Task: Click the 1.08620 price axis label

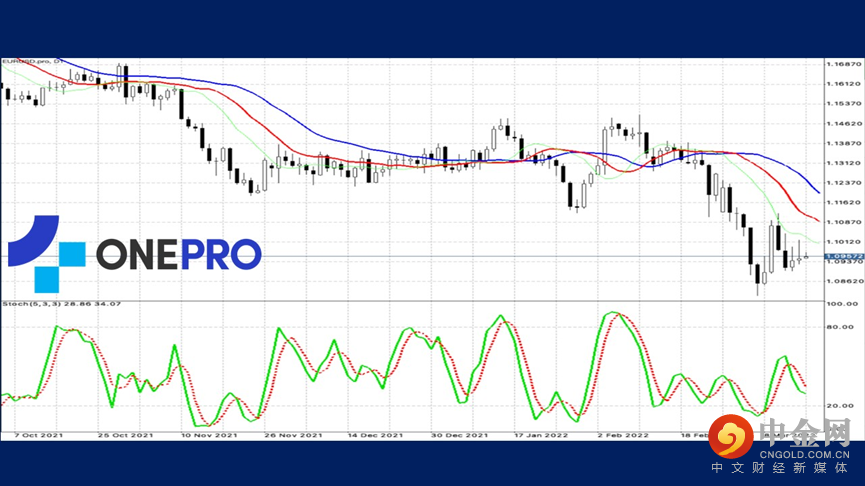Action: coord(843,281)
